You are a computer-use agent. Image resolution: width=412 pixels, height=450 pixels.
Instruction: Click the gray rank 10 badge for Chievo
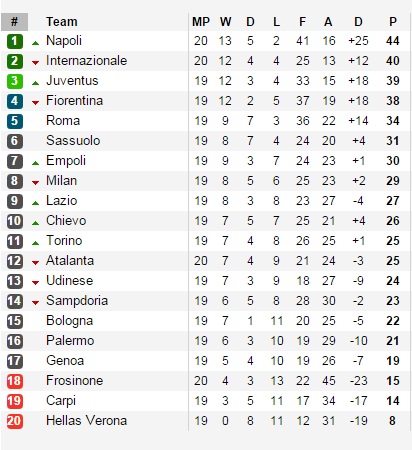(x=15, y=221)
